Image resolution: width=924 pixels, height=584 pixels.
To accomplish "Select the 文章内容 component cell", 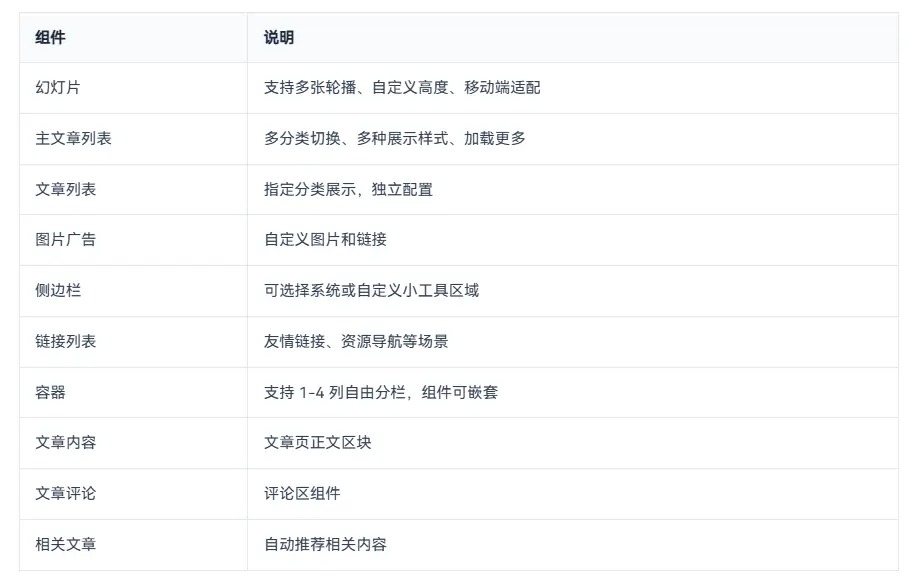I will click(66, 442).
